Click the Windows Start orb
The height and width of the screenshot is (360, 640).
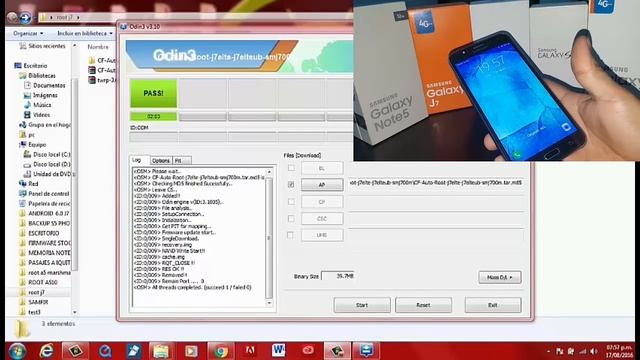pos(17,351)
